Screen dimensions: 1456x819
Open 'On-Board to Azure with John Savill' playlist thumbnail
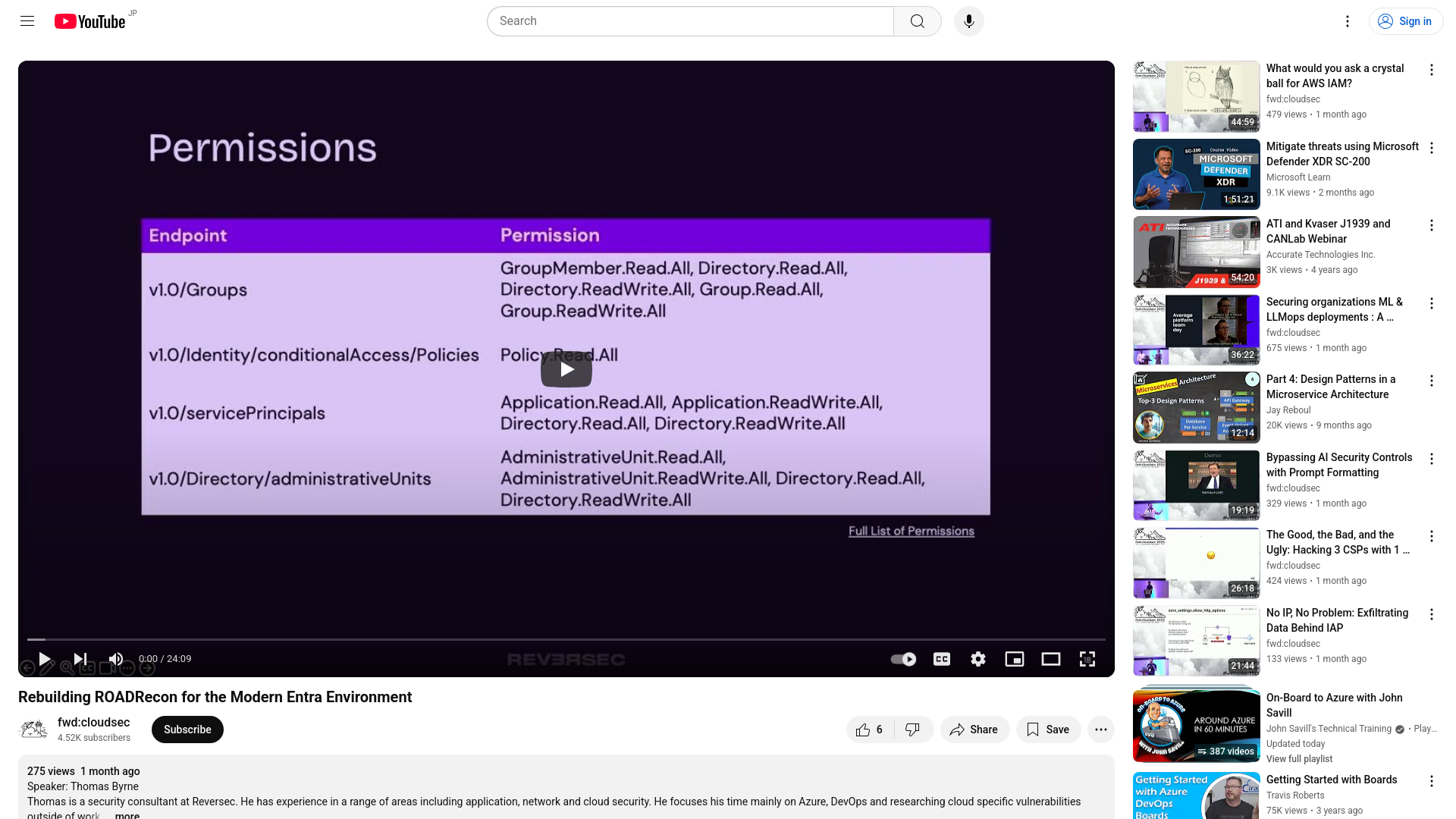tap(1197, 724)
